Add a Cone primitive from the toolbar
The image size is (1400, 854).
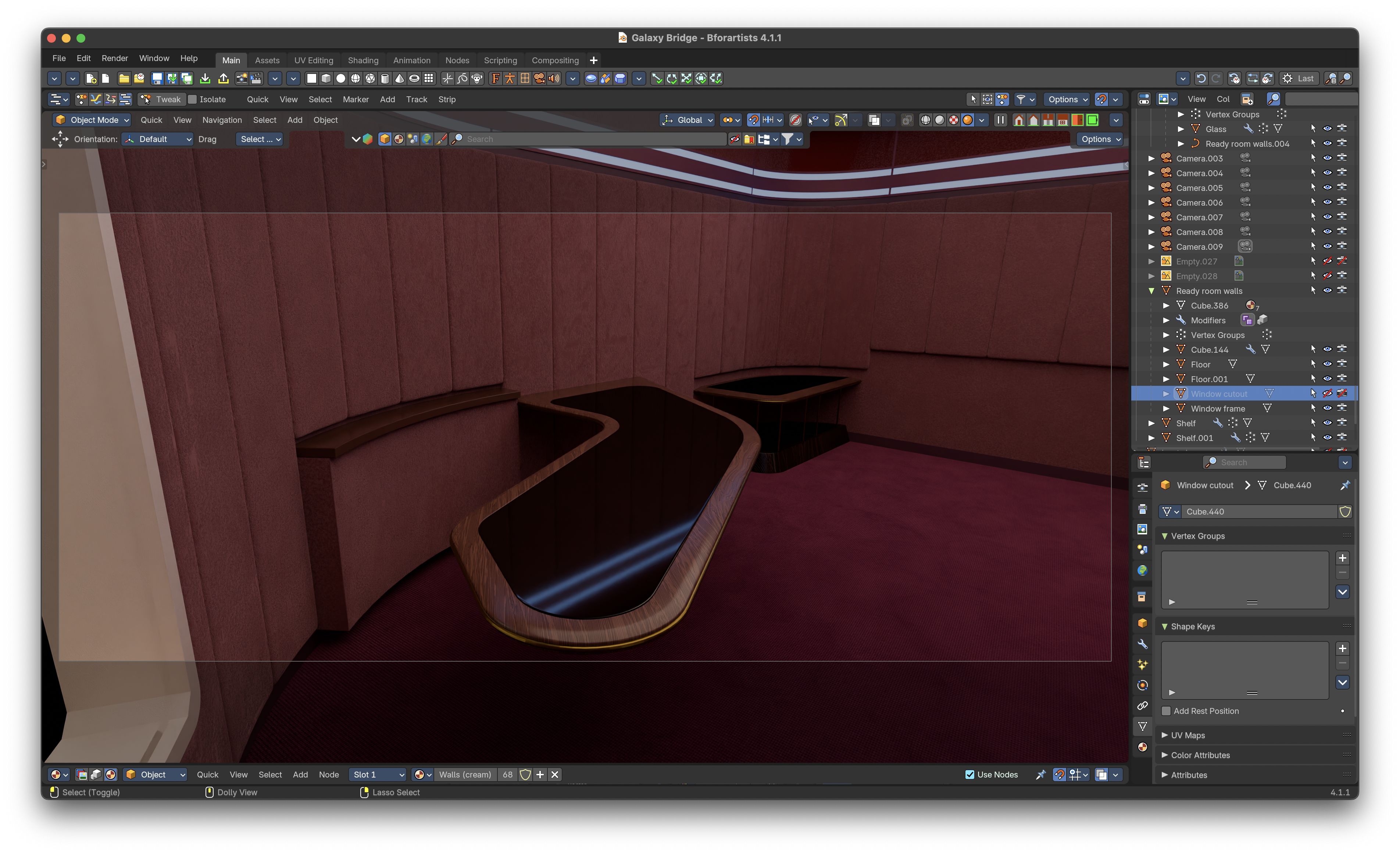click(x=399, y=78)
